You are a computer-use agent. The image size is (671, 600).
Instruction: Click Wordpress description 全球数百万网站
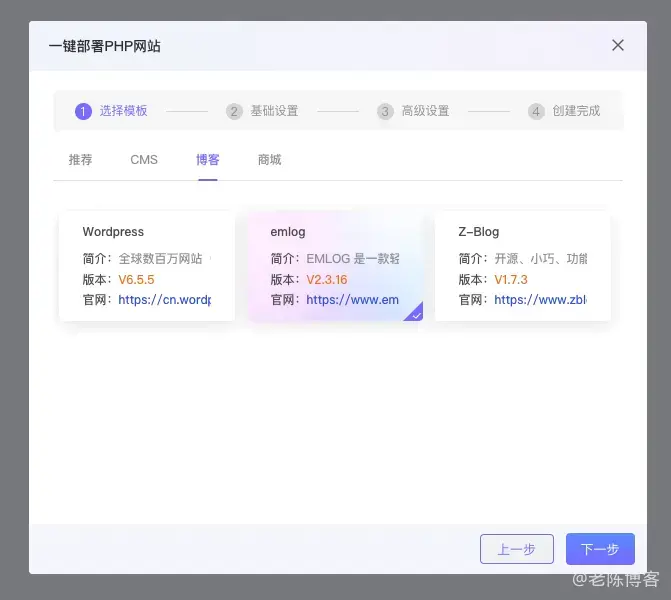[x=160, y=258]
